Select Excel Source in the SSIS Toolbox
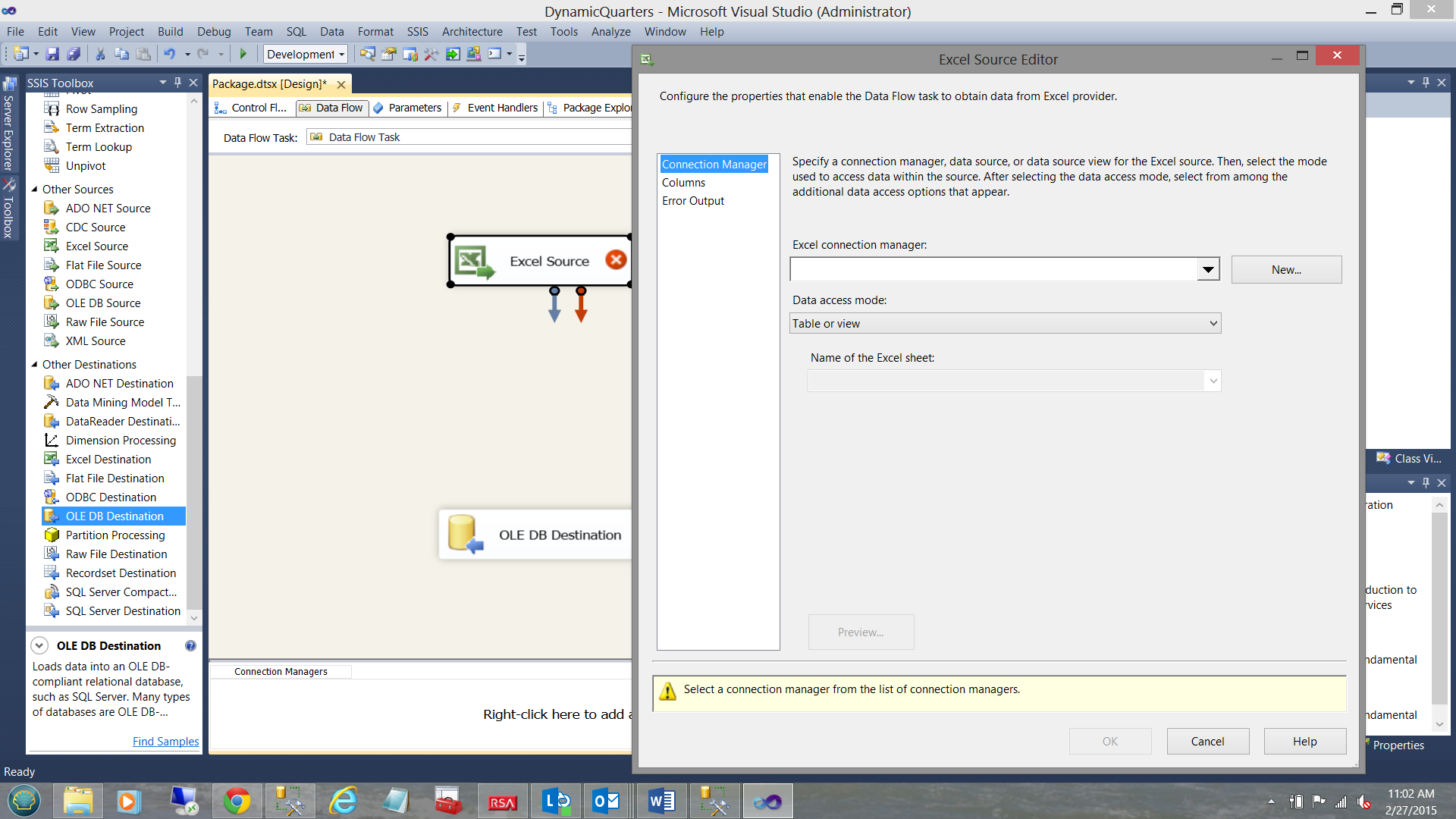The height and width of the screenshot is (819, 1456). (97, 246)
